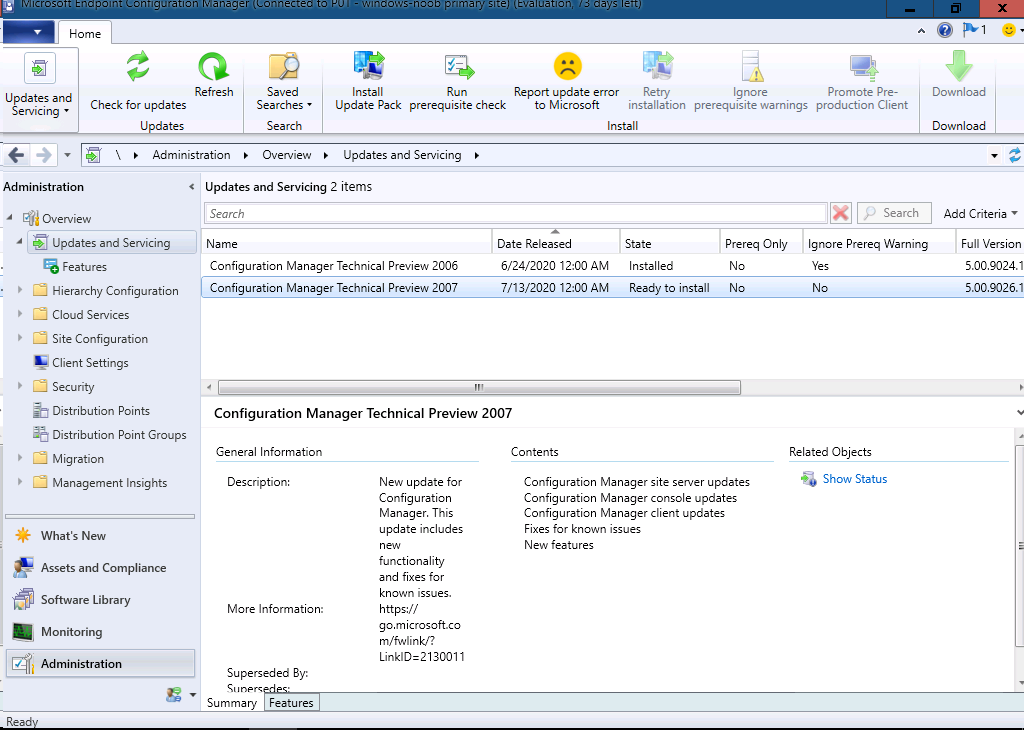The image size is (1024, 730).
Task: Collapse the details pane chevron
Action: click(1019, 413)
